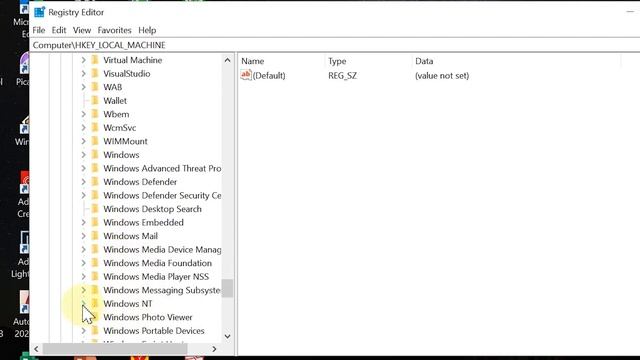Image resolution: width=640 pixels, height=360 pixels.
Task: Click the Windows Media Player NSS folder icon
Action: 95,276
